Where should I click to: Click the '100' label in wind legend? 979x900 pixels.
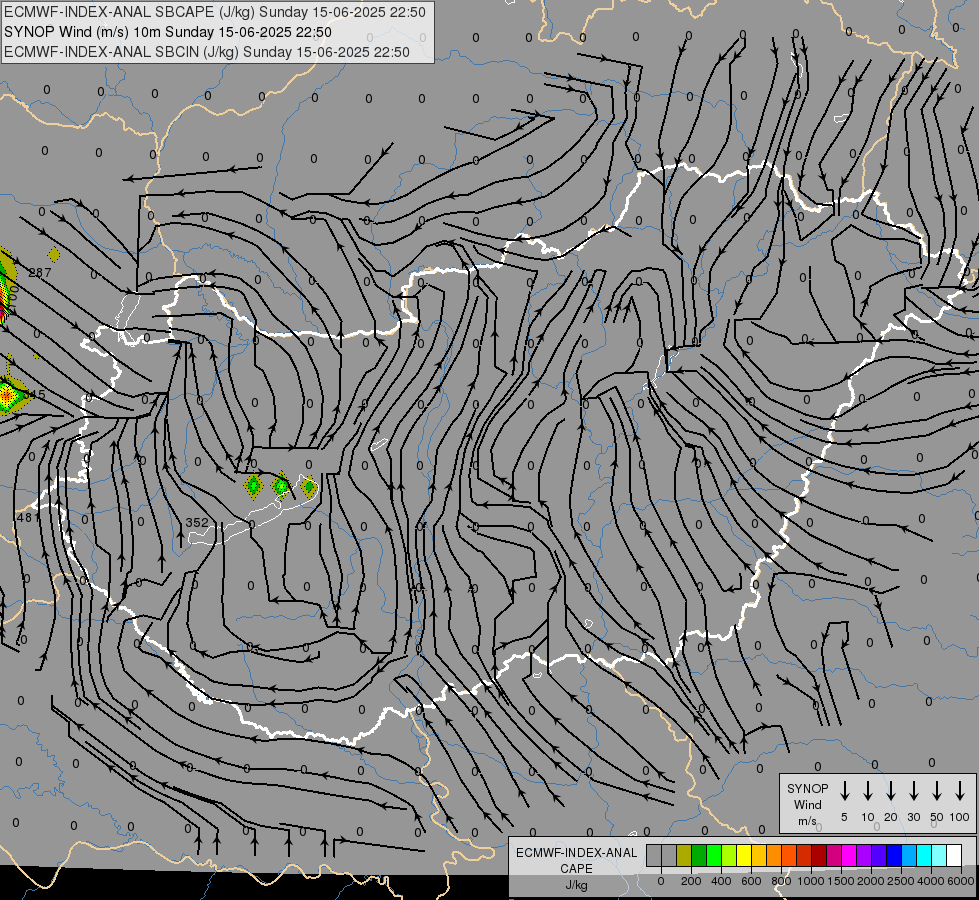coord(960,817)
